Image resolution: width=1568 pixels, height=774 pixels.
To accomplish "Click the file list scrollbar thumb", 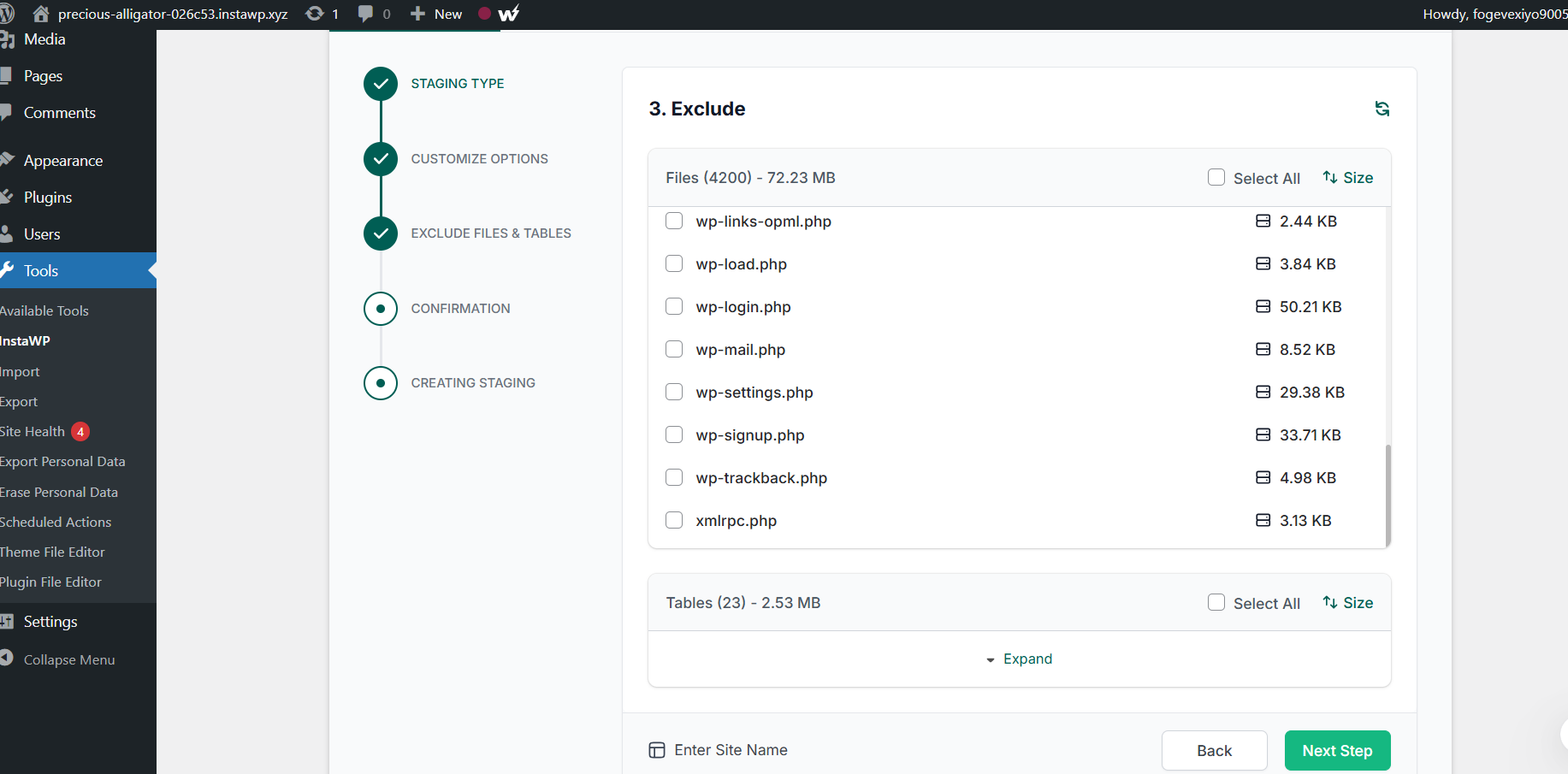I will (x=1388, y=494).
